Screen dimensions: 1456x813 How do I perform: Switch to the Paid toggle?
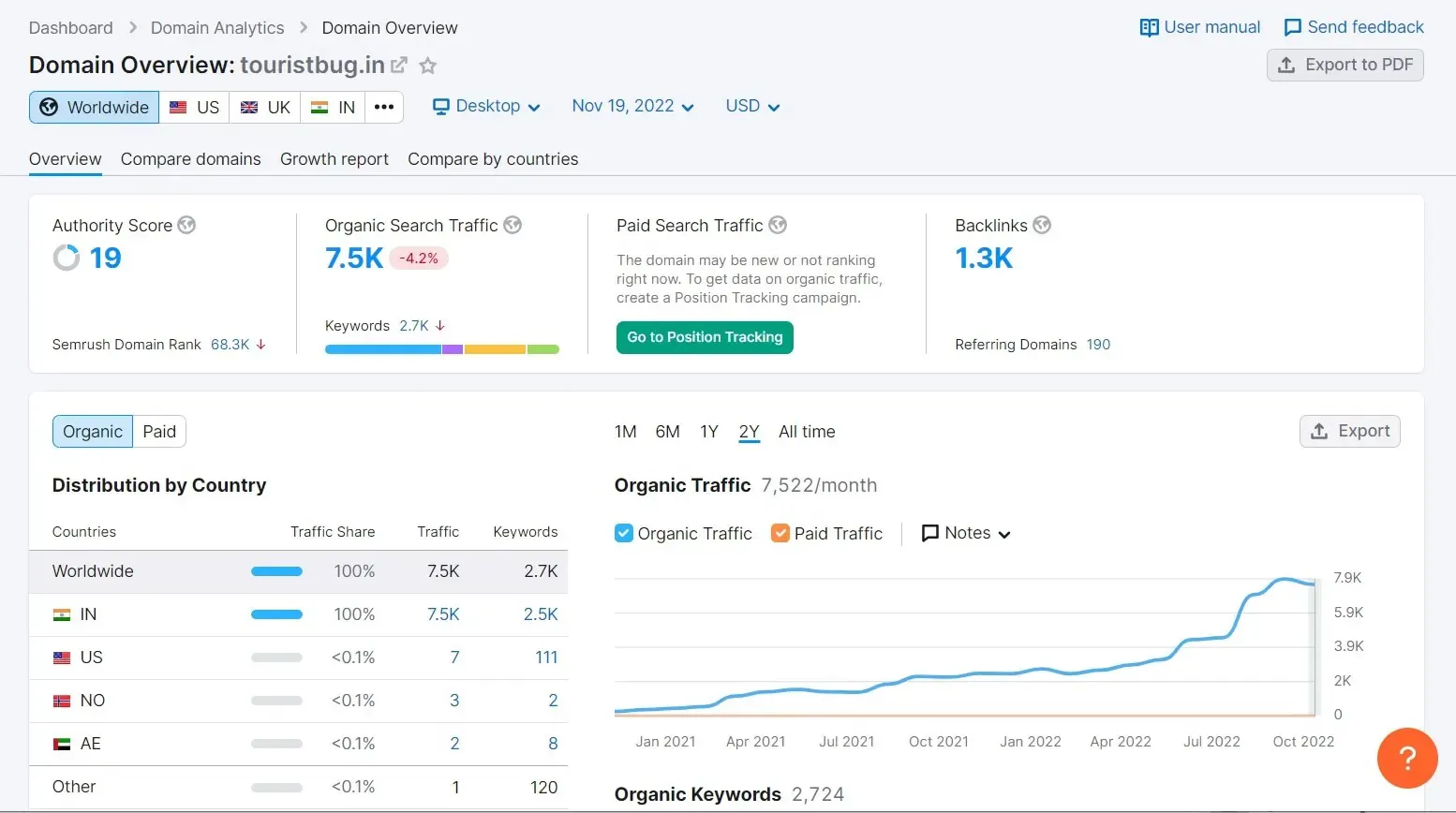(159, 432)
